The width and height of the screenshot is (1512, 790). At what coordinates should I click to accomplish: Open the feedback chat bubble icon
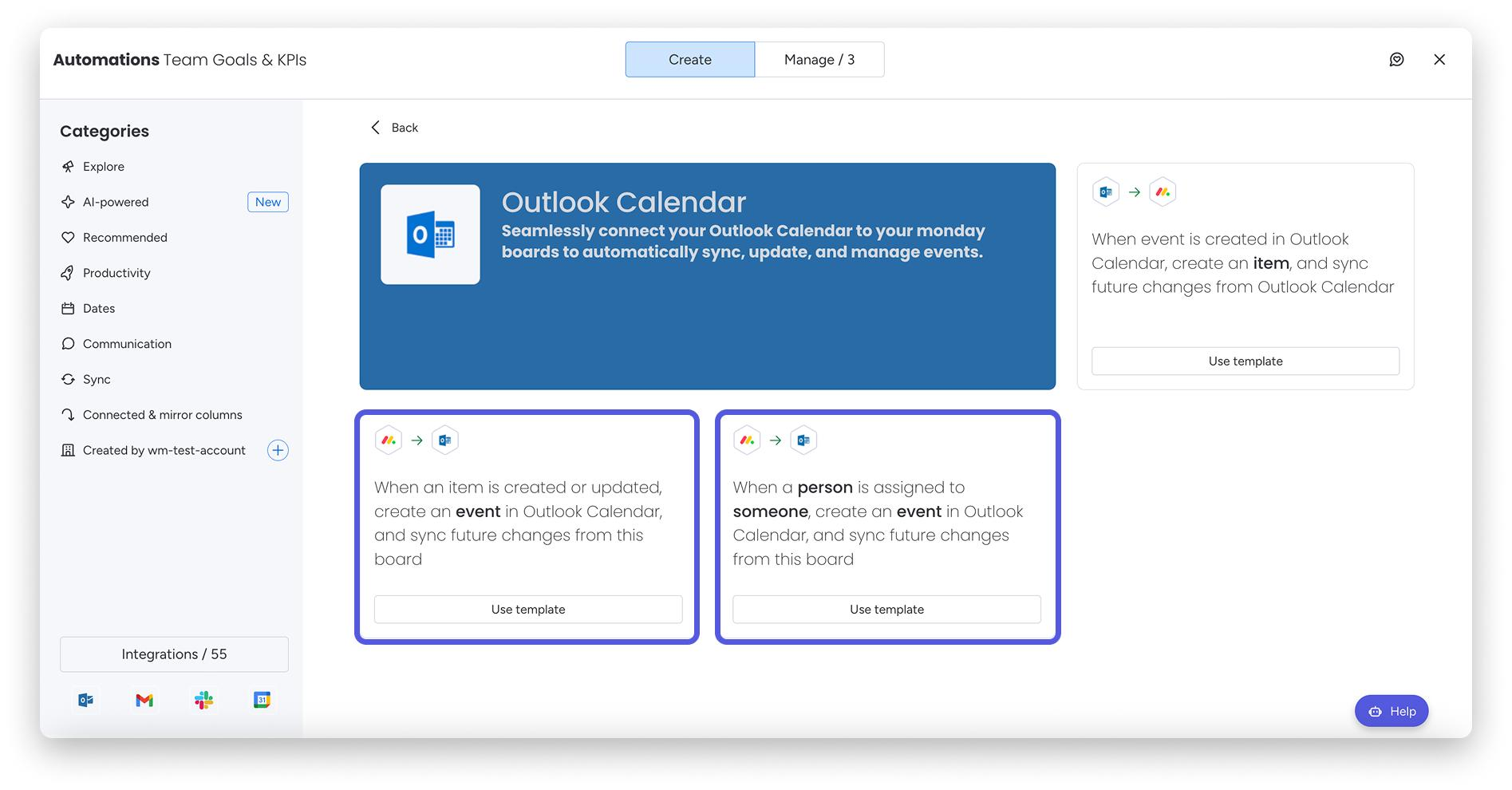pos(1396,60)
